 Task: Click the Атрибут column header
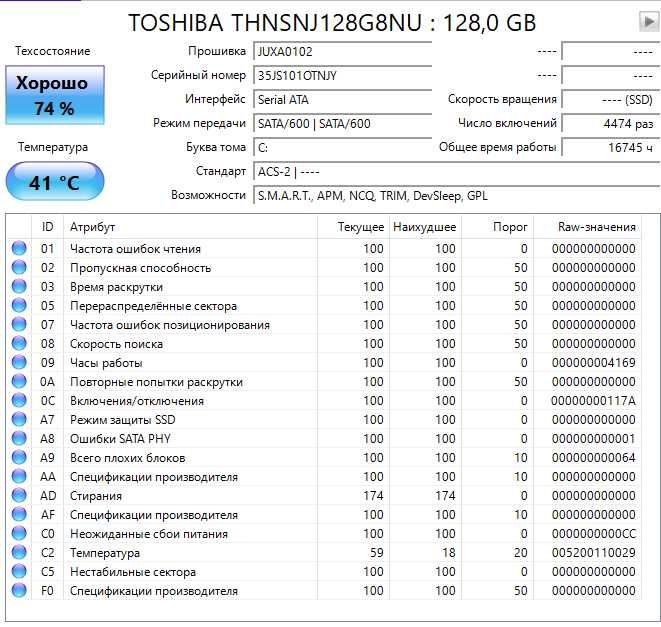[190, 227]
